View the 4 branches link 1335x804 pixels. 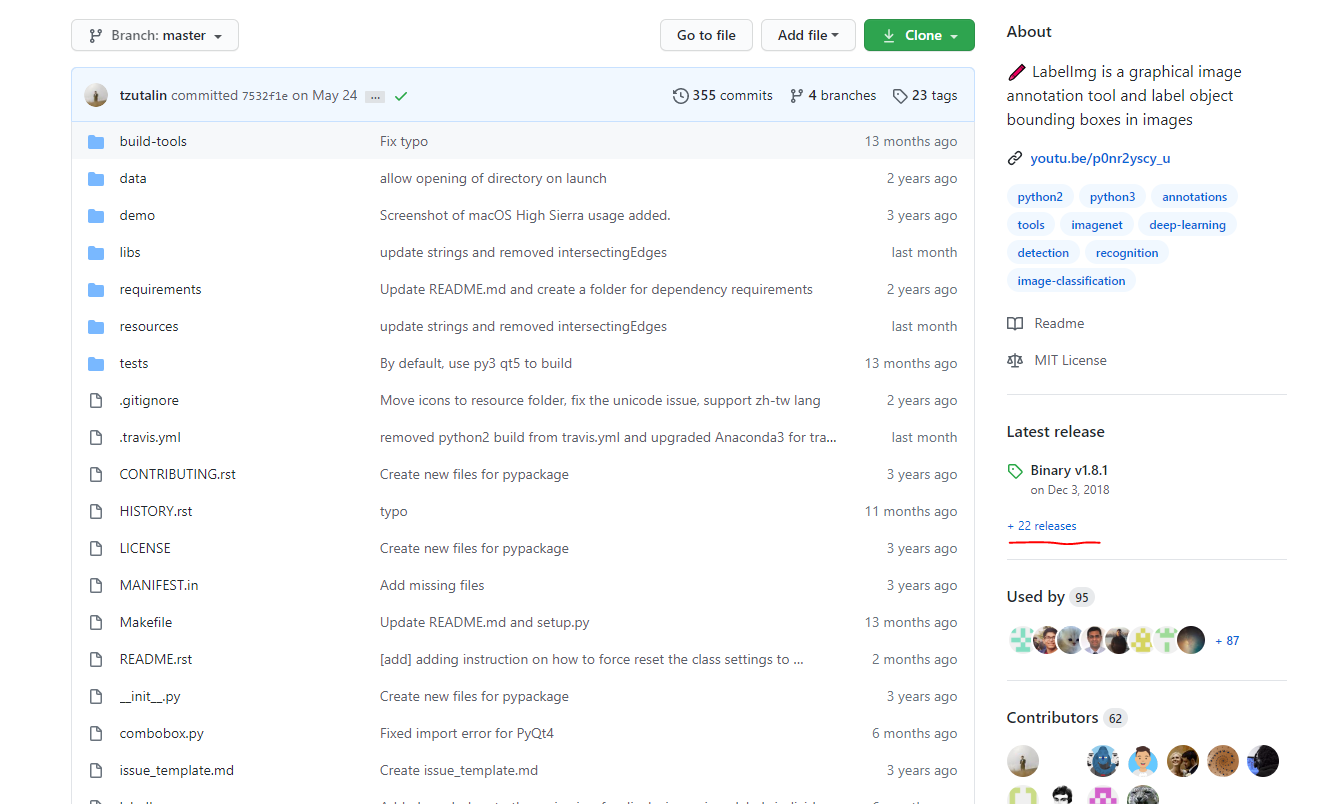[x=833, y=96]
